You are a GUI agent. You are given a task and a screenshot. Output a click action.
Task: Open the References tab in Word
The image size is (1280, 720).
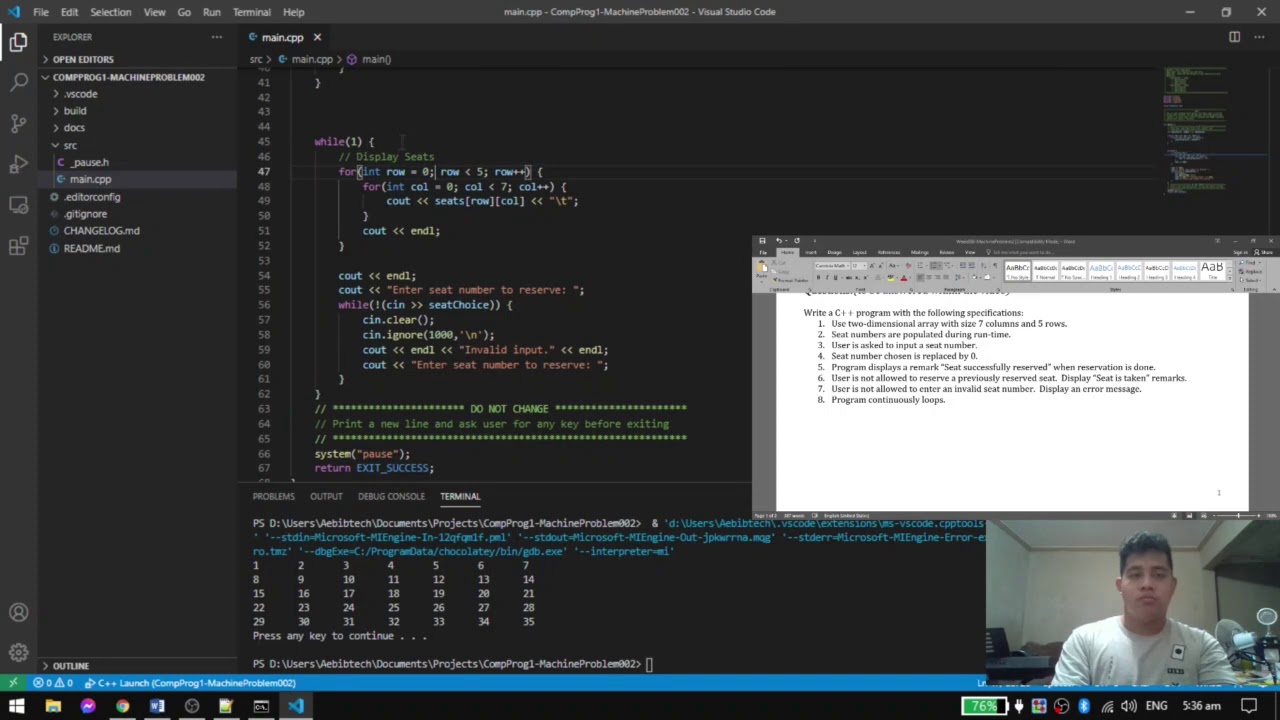tap(889, 252)
